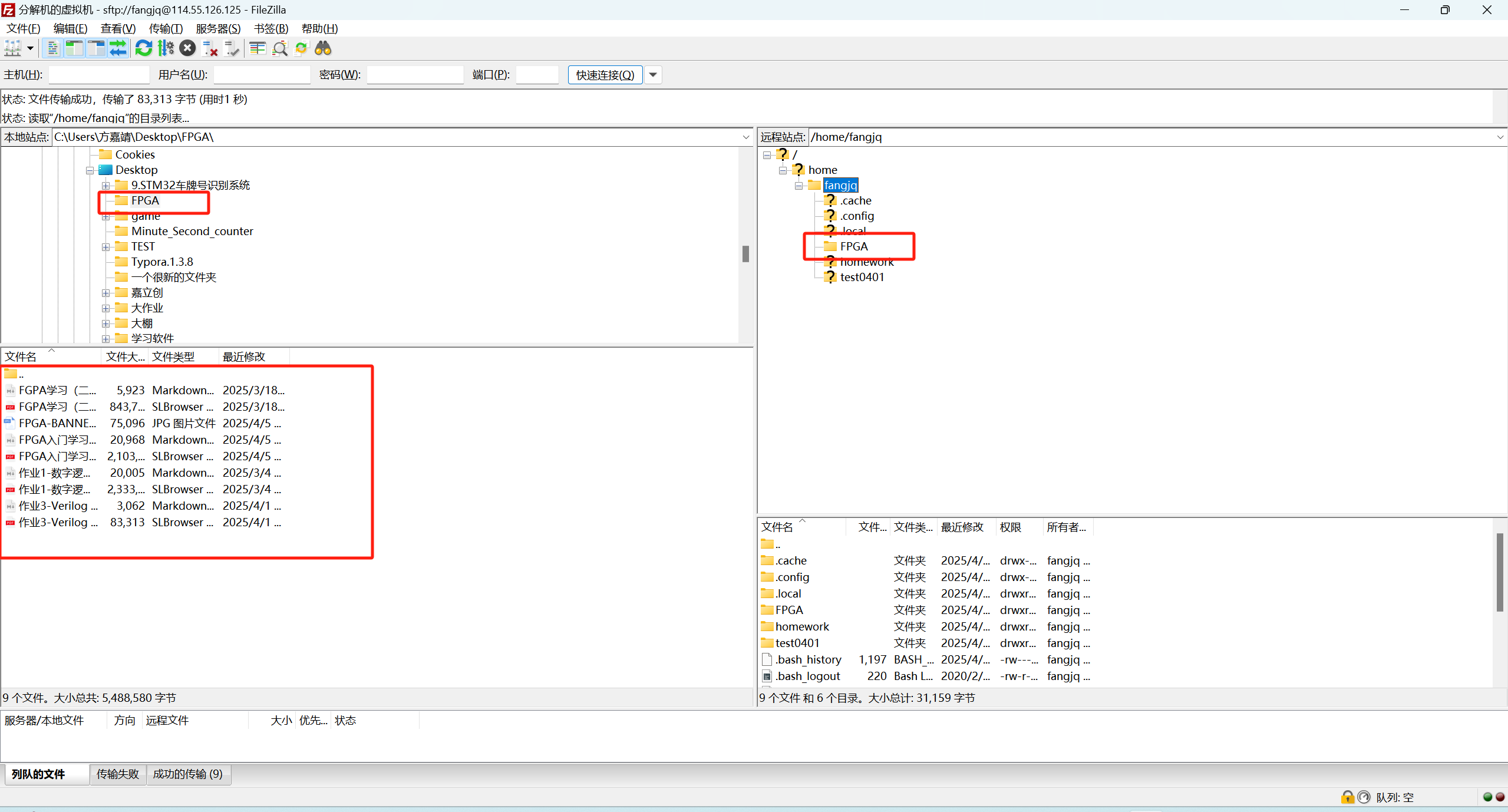The width and height of the screenshot is (1508, 812).
Task: Switch to the 成功的传输 (9) tab
Action: point(187,774)
